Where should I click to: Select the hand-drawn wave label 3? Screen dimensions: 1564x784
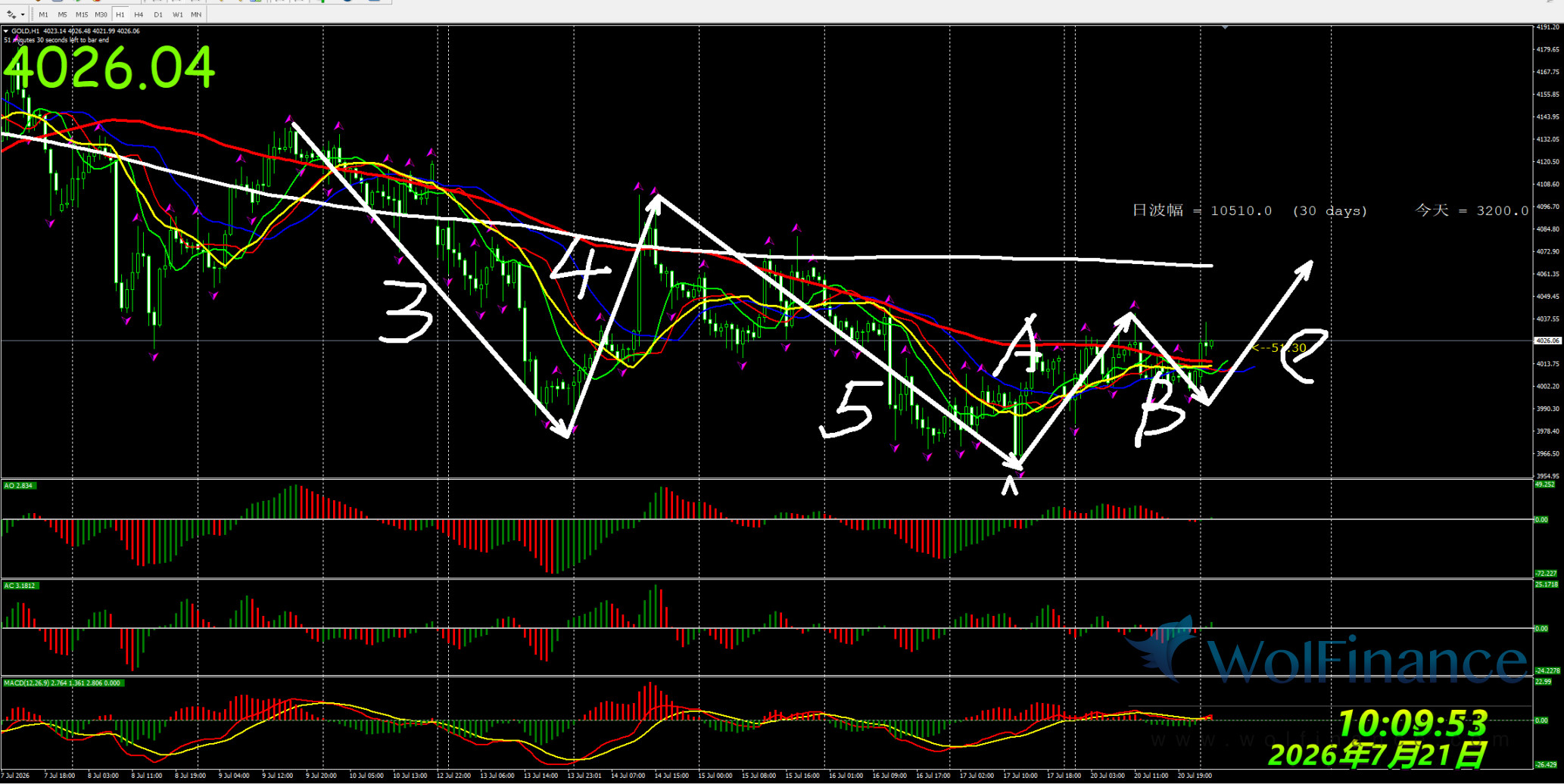point(408,311)
